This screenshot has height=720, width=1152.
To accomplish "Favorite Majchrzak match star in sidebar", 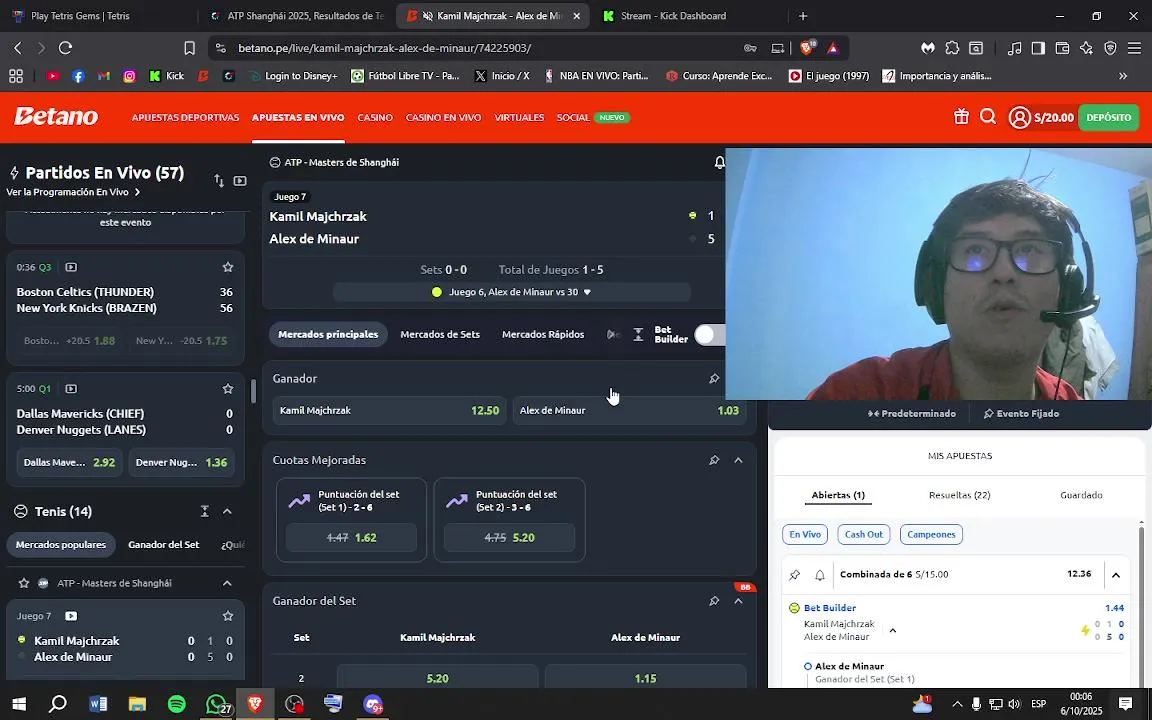I will pyautogui.click(x=228, y=616).
